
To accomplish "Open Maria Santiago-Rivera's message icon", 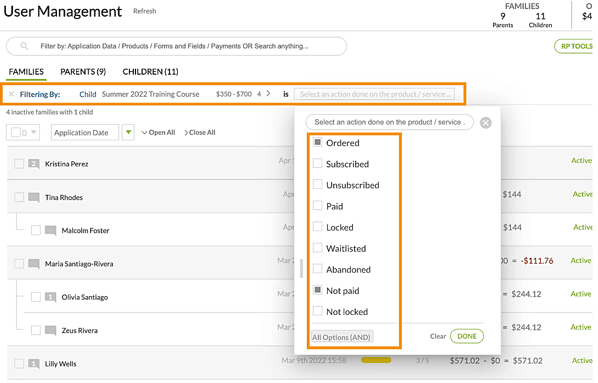I will point(34,264).
